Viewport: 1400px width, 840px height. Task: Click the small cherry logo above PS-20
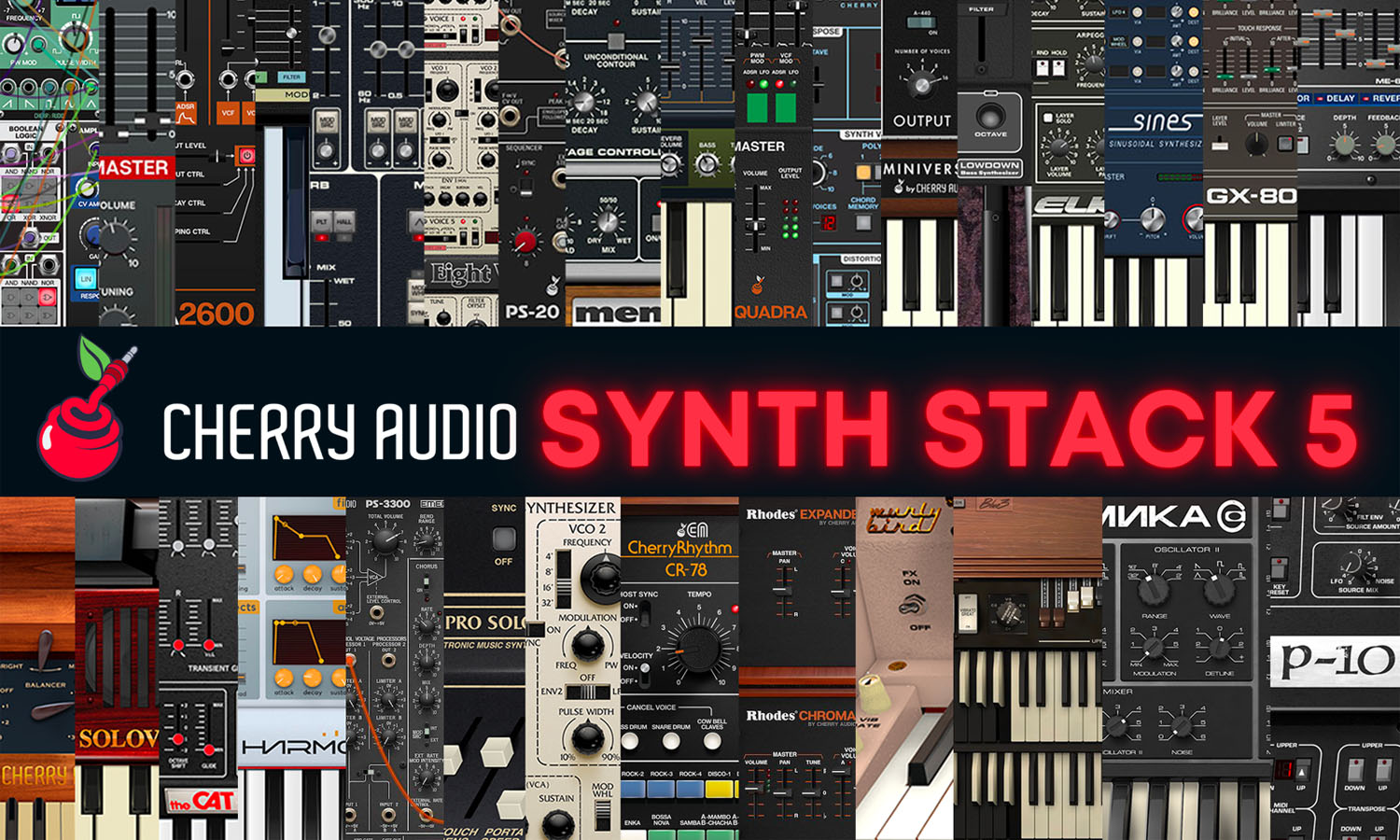(552, 284)
